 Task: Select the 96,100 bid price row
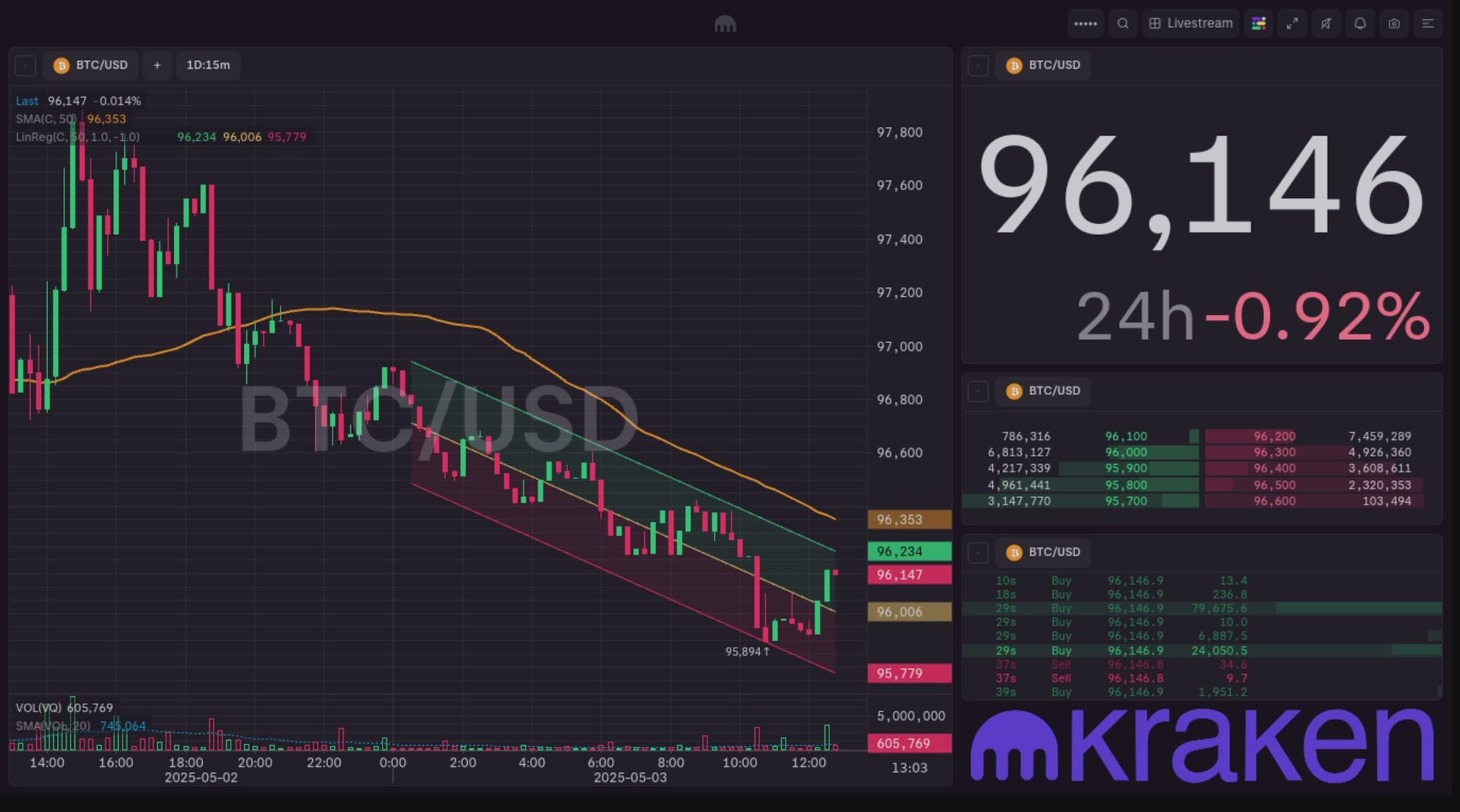(x=1081, y=437)
